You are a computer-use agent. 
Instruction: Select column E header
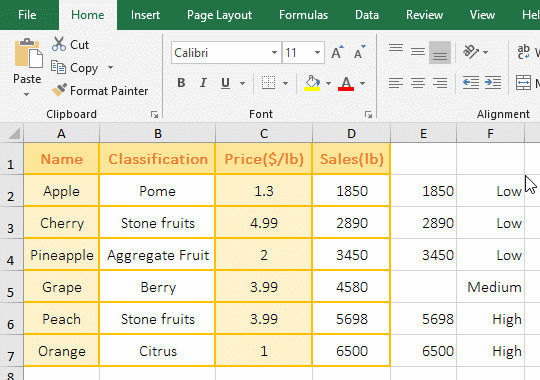[424, 133]
